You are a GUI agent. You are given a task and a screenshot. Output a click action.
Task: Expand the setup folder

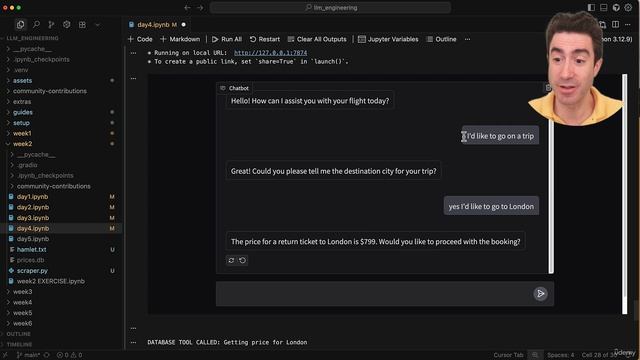click(21, 123)
